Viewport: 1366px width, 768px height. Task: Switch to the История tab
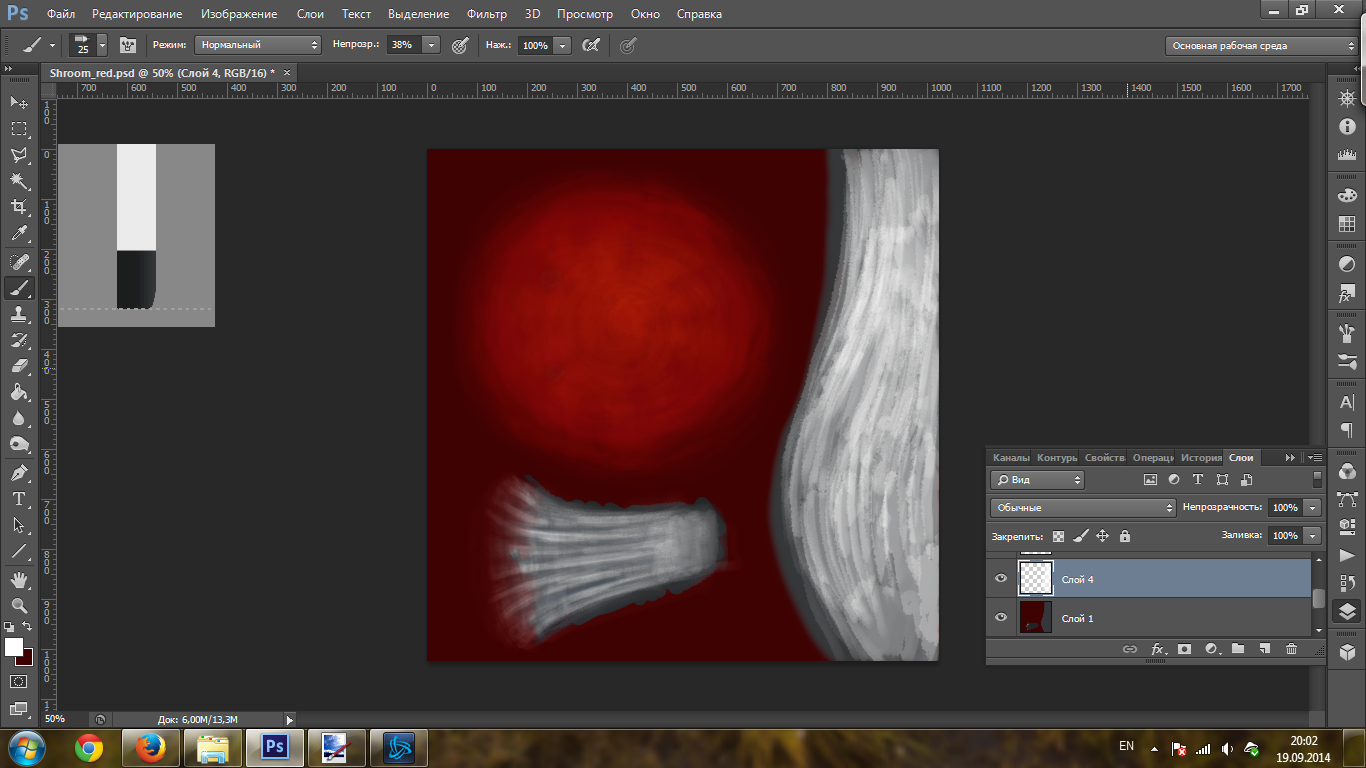click(x=1201, y=457)
